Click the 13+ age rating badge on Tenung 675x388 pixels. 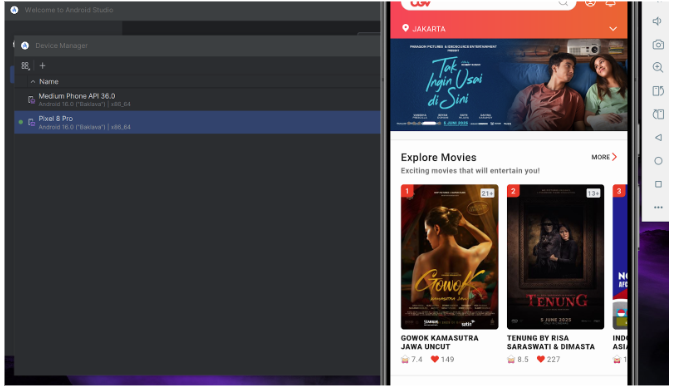(x=593, y=193)
